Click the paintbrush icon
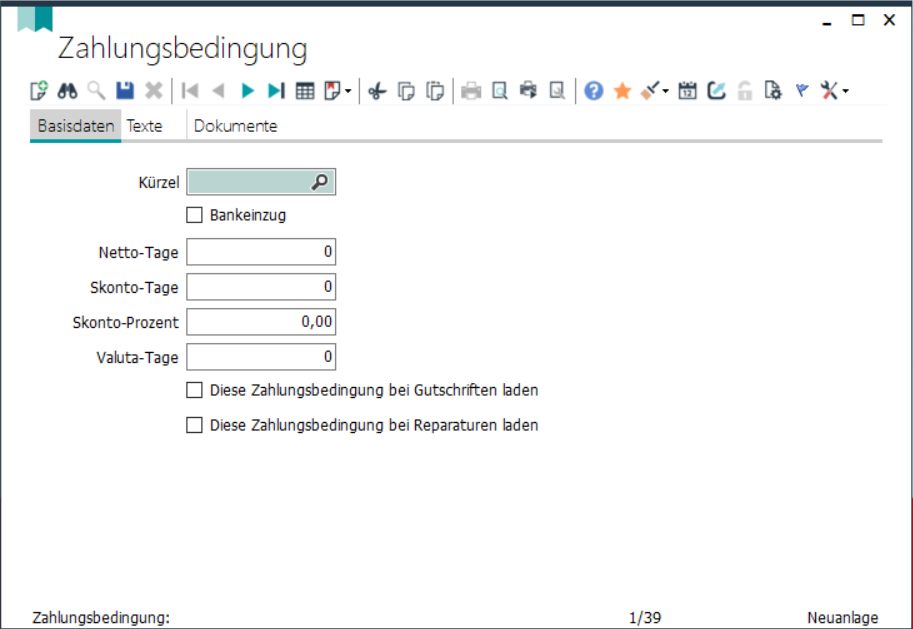This screenshot has width=913, height=629. [650, 91]
